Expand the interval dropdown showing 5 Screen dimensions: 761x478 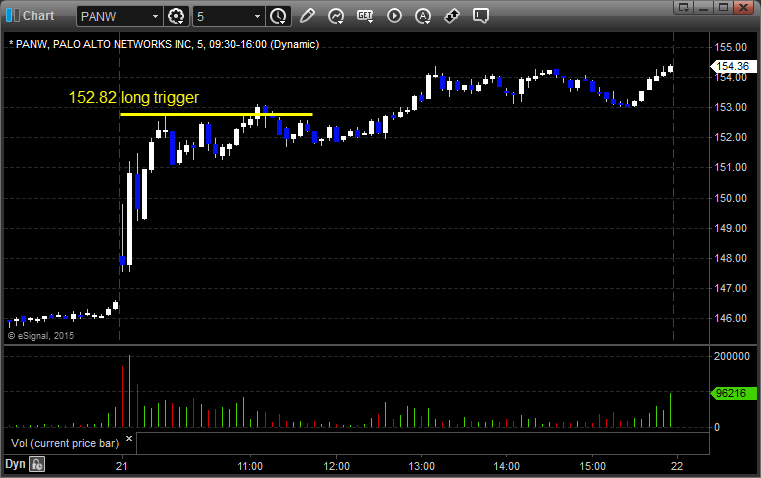click(x=257, y=16)
